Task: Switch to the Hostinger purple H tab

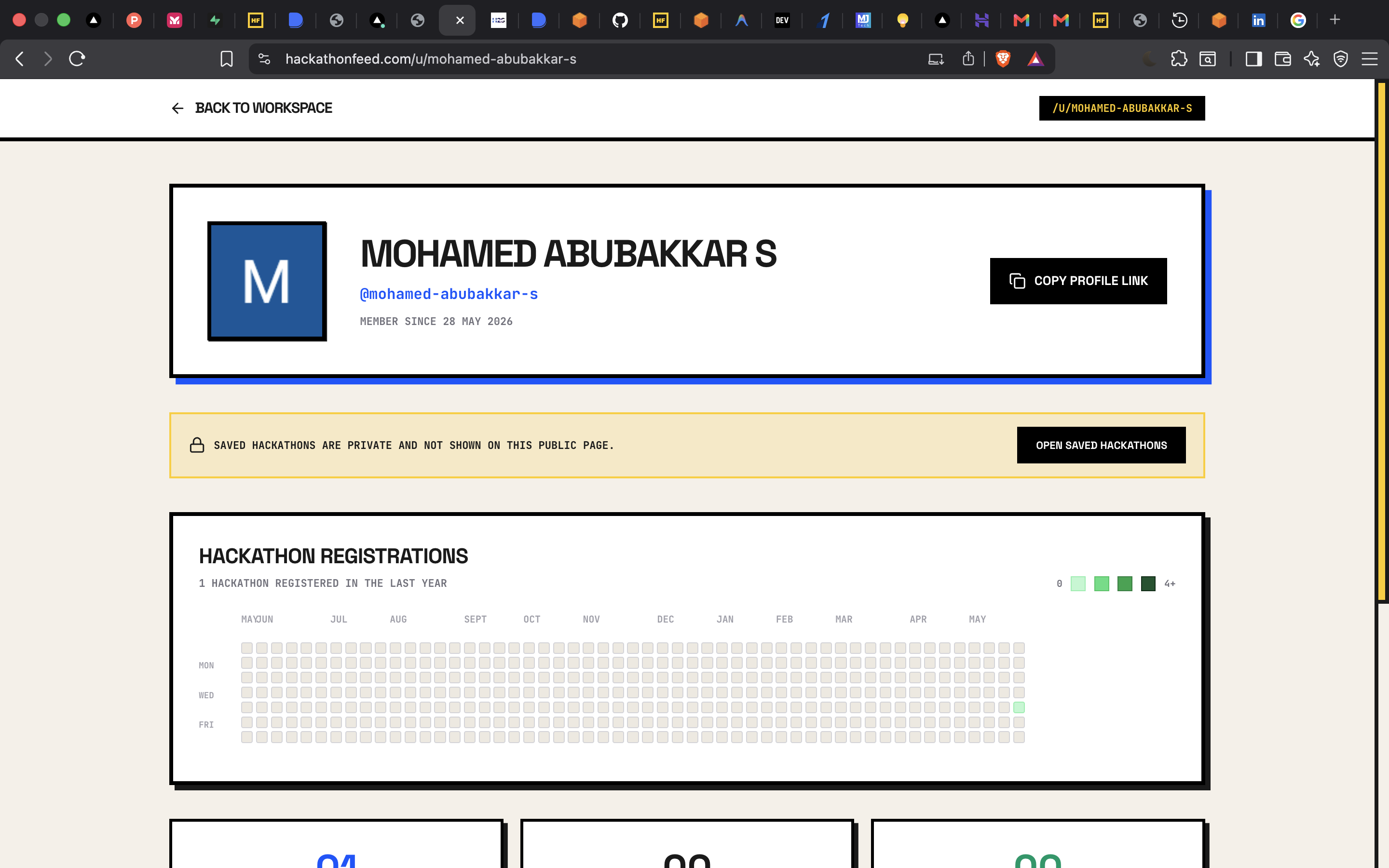Action: tap(981, 21)
